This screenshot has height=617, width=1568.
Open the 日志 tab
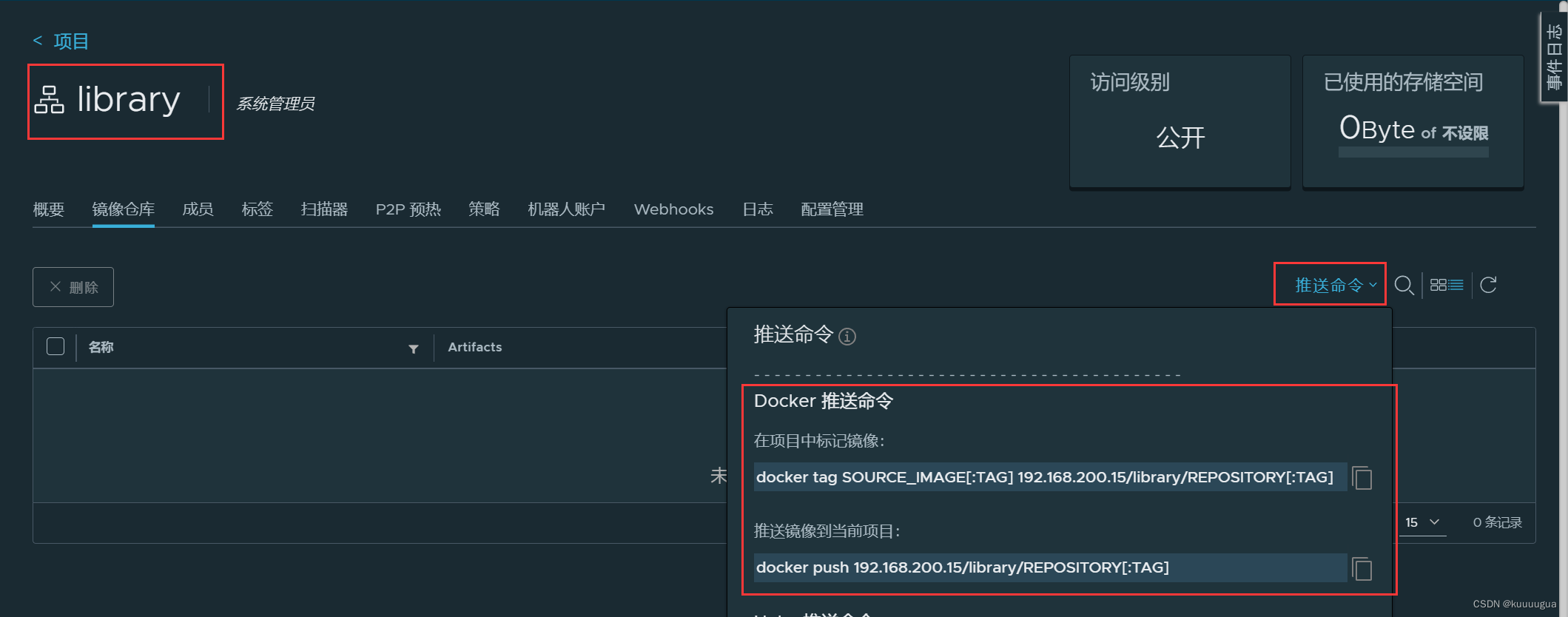(758, 209)
